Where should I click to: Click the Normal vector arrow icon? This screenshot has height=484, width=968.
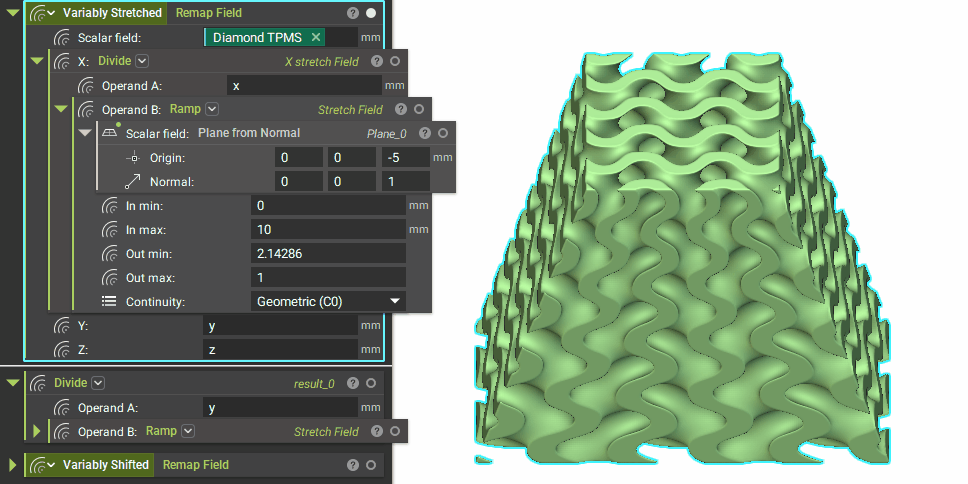[133, 182]
